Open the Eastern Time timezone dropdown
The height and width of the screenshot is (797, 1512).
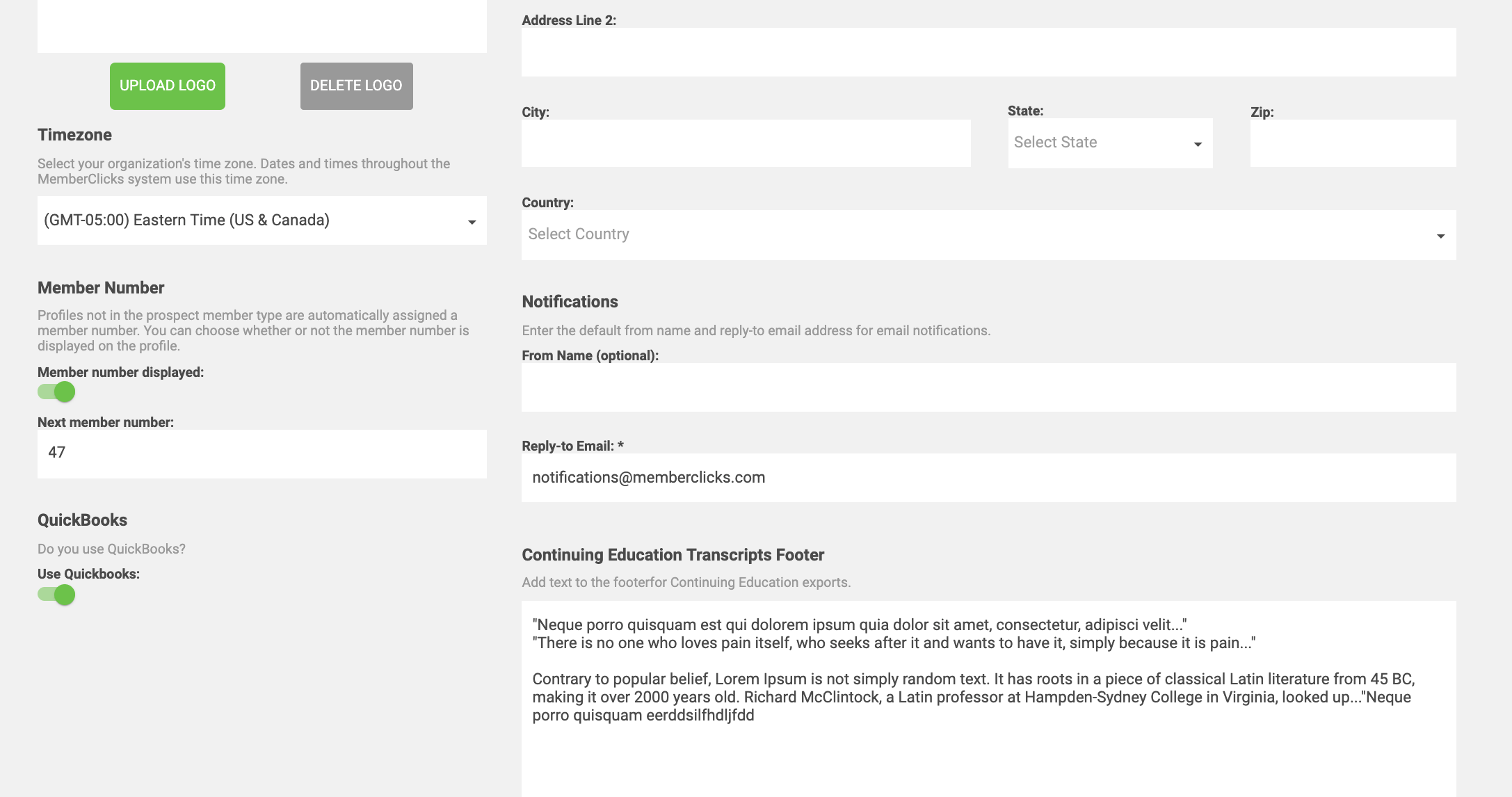tap(262, 220)
